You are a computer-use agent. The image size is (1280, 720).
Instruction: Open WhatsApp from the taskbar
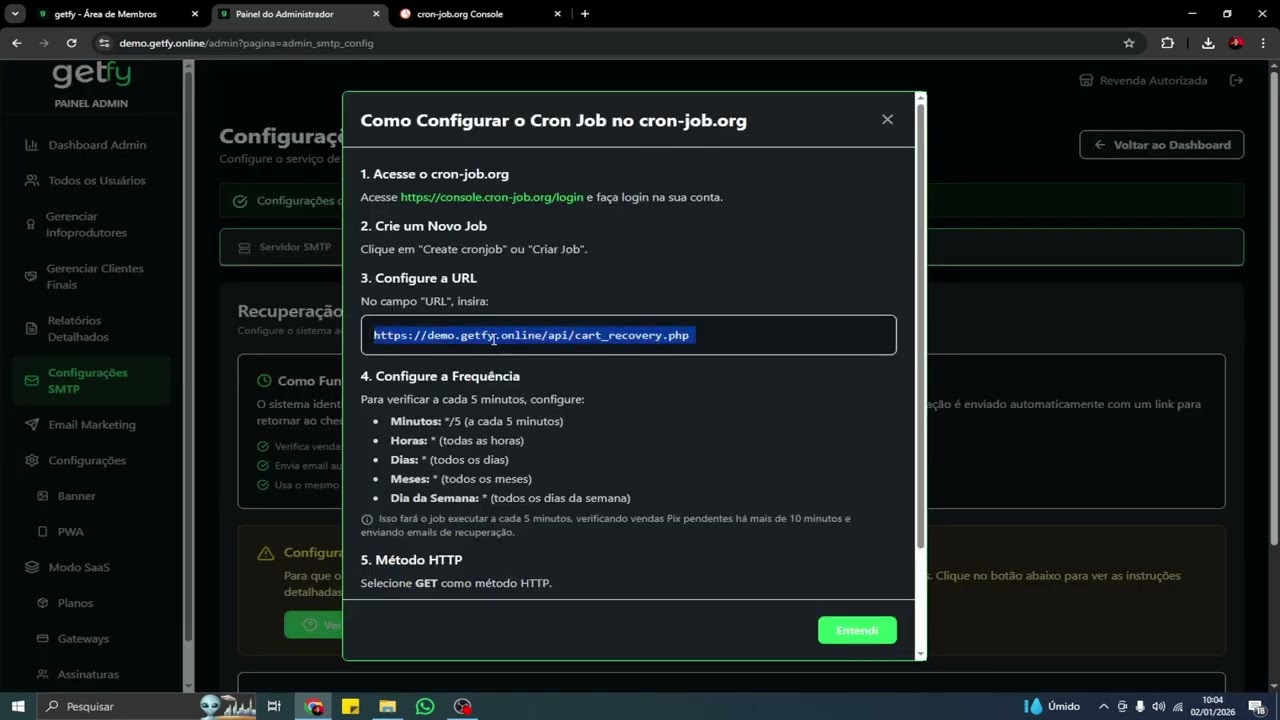(425, 706)
